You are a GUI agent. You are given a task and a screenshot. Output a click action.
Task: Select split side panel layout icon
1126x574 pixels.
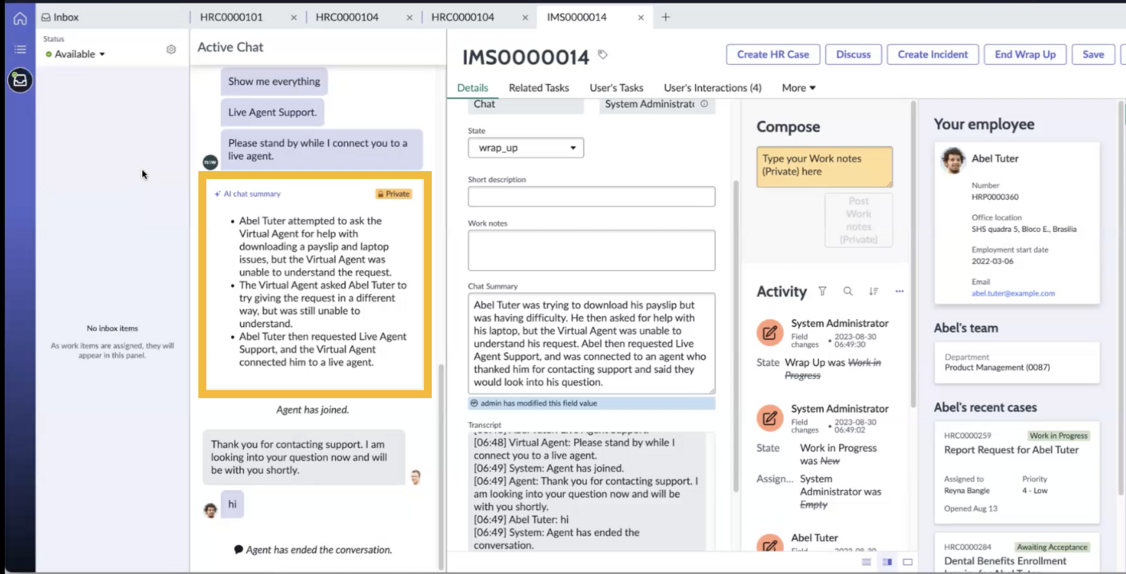tap(887, 562)
